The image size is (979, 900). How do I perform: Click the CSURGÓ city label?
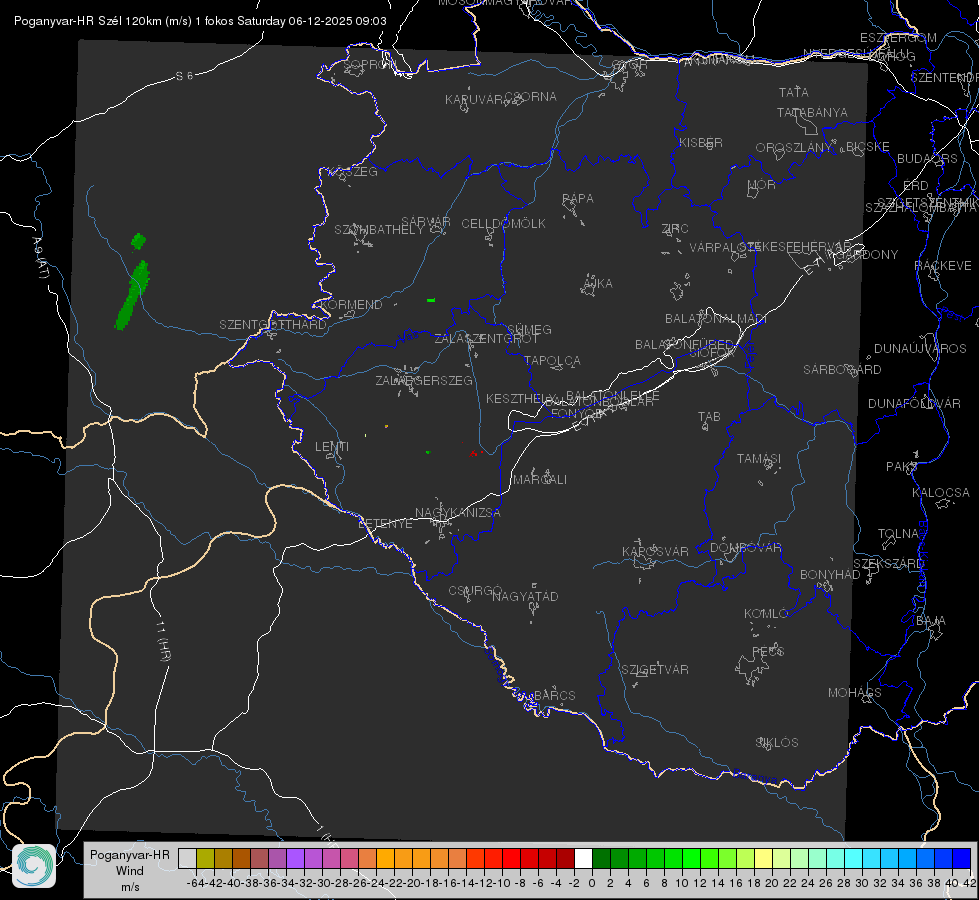(x=475, y=591)
